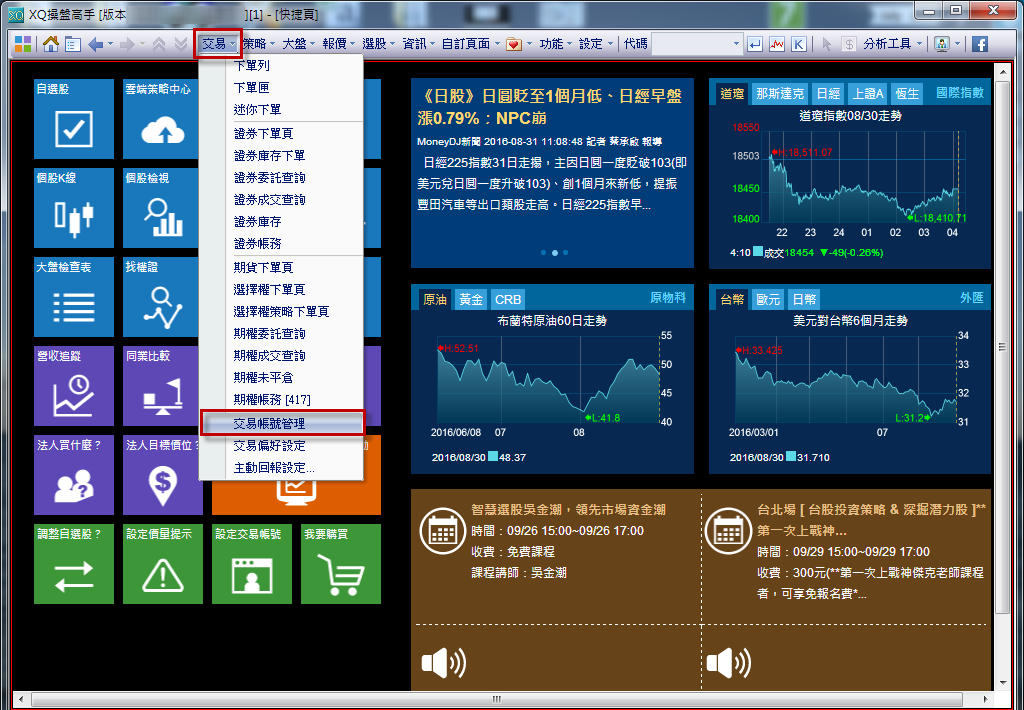Click the Facebook icon in the toolbar
This screenshot has height=710, width=1024.
980,44
